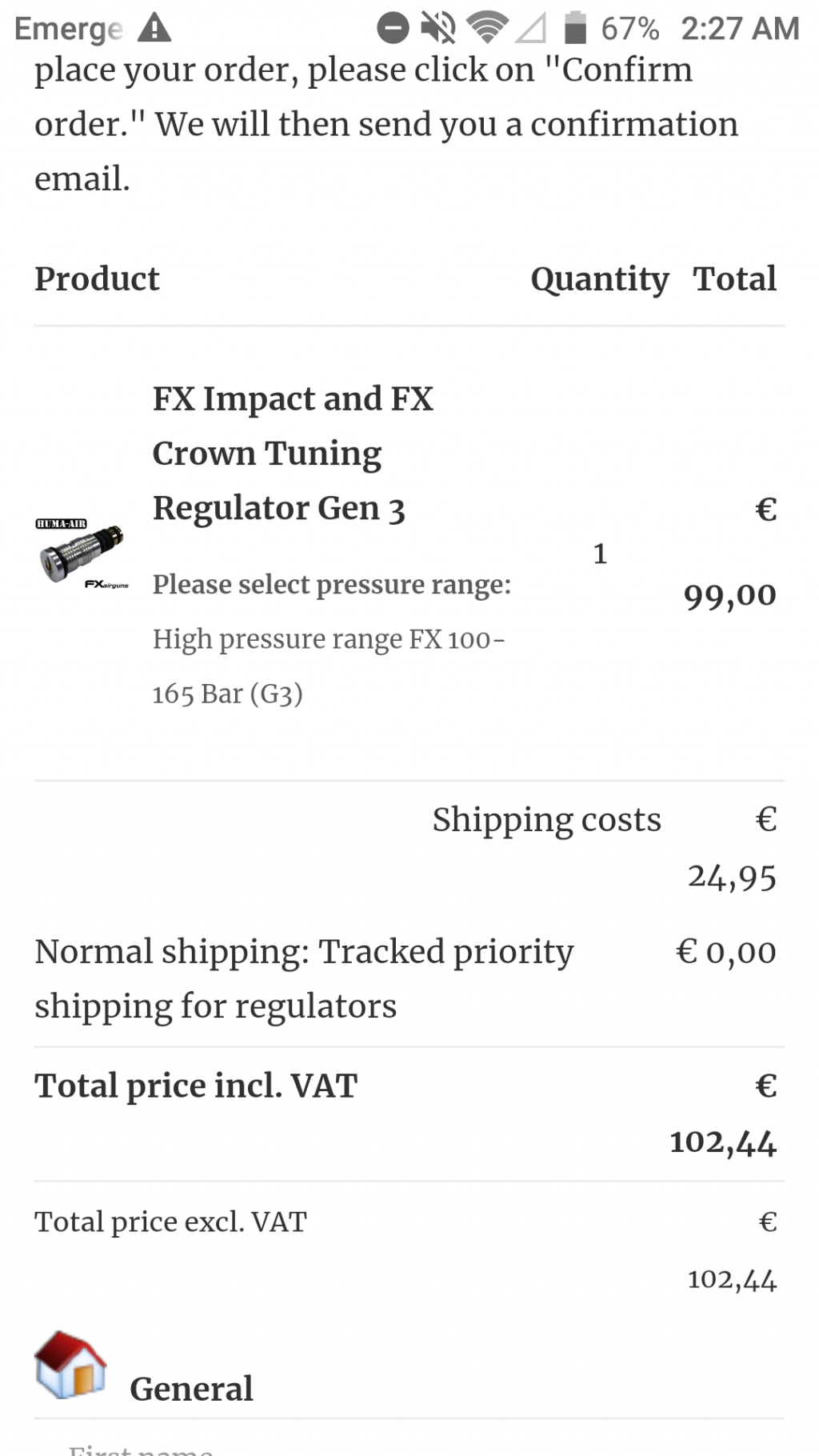Tap the cellular signal icon
The height and width of the screenshot is (1456, 819).
click(531, 28)
